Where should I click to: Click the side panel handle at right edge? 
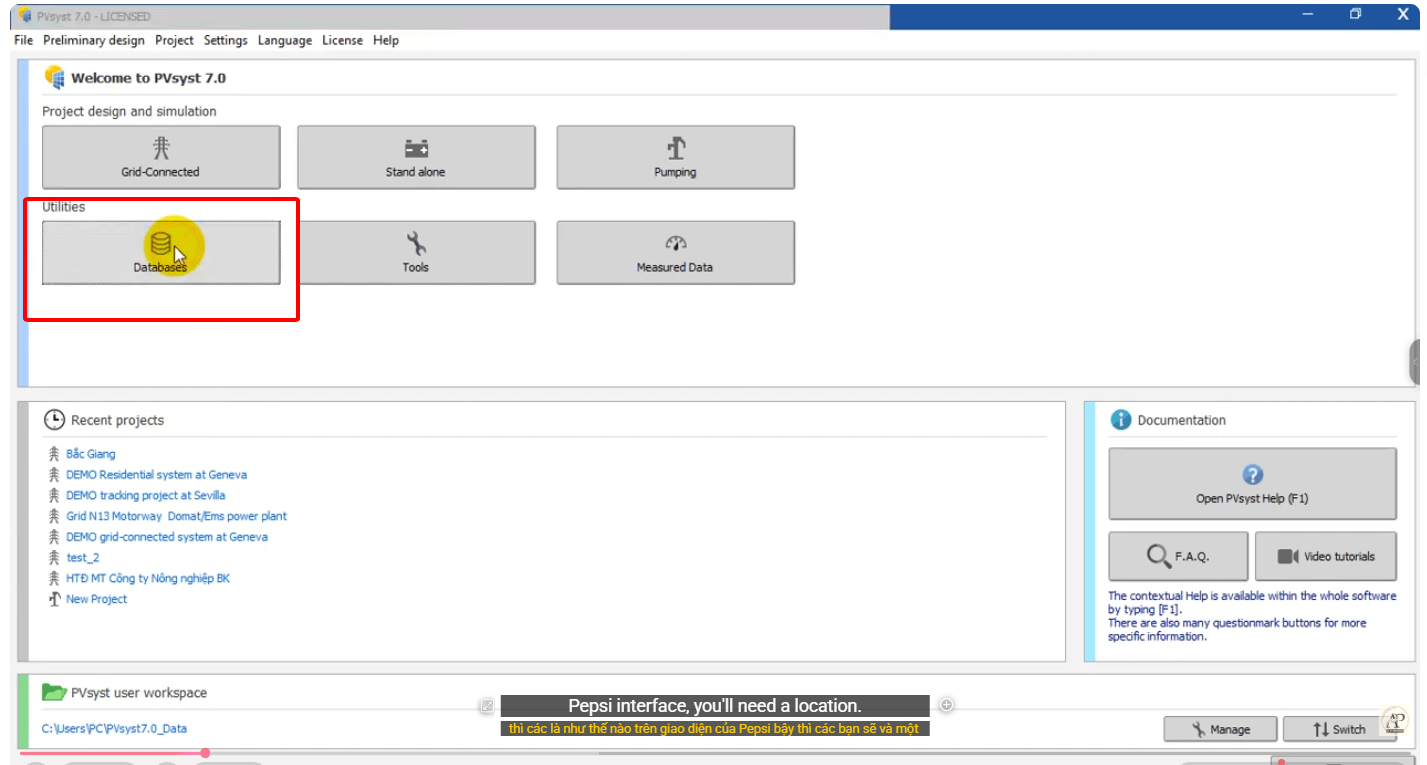tap(1415, 362)
